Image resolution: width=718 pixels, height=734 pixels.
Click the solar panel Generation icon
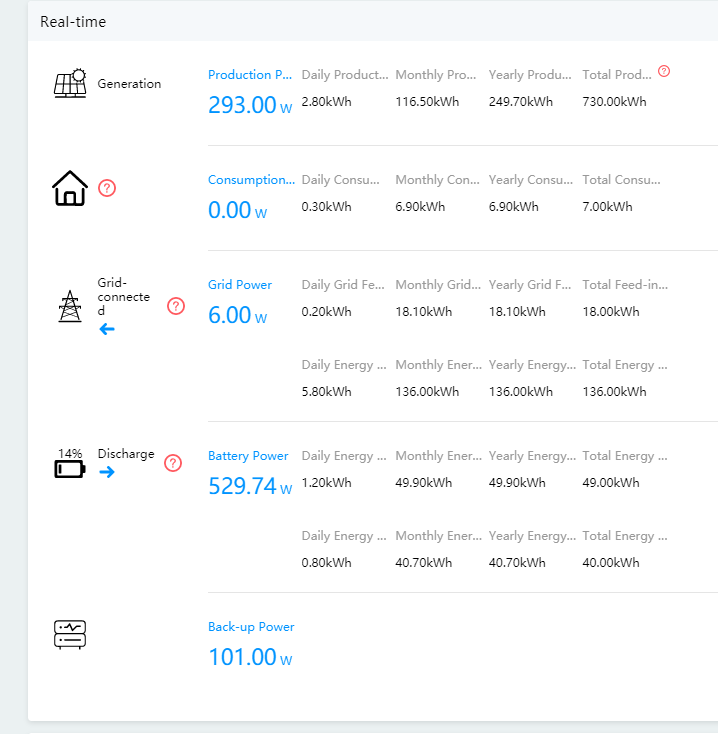click(70, 84)
